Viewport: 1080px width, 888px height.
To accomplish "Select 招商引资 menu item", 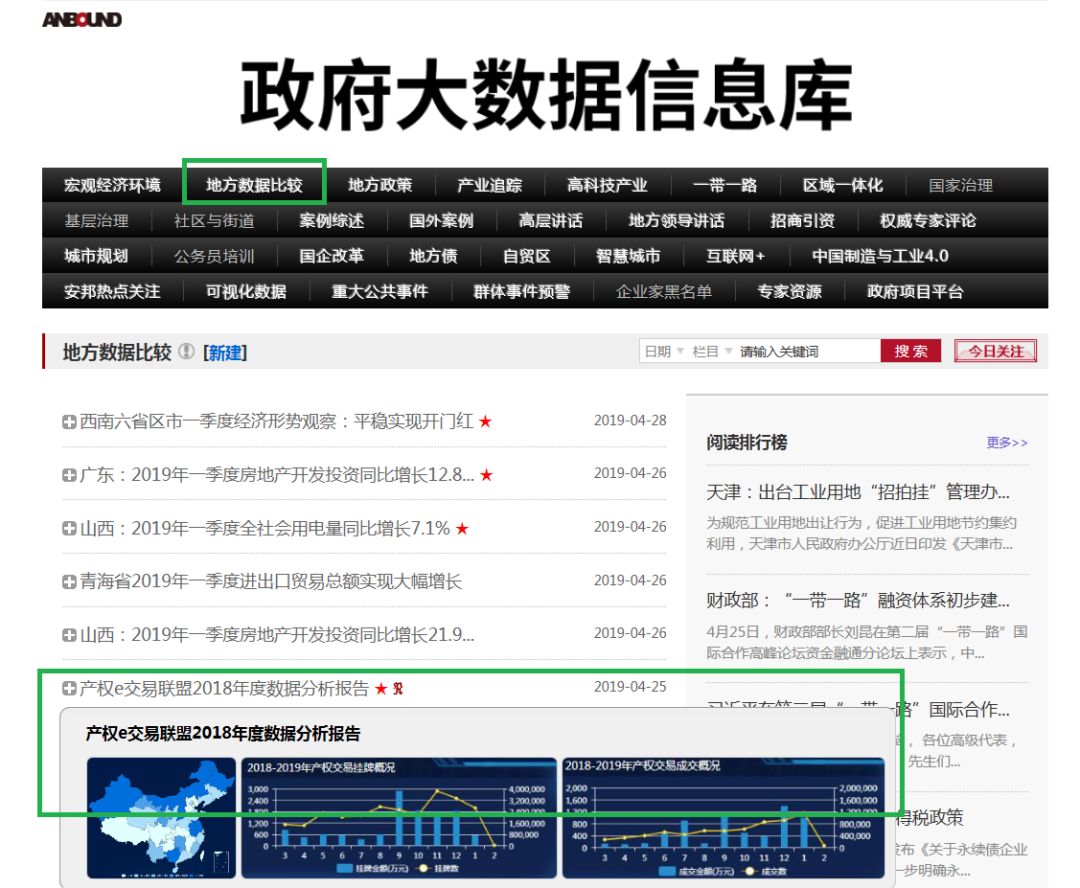I will point(802,221).
